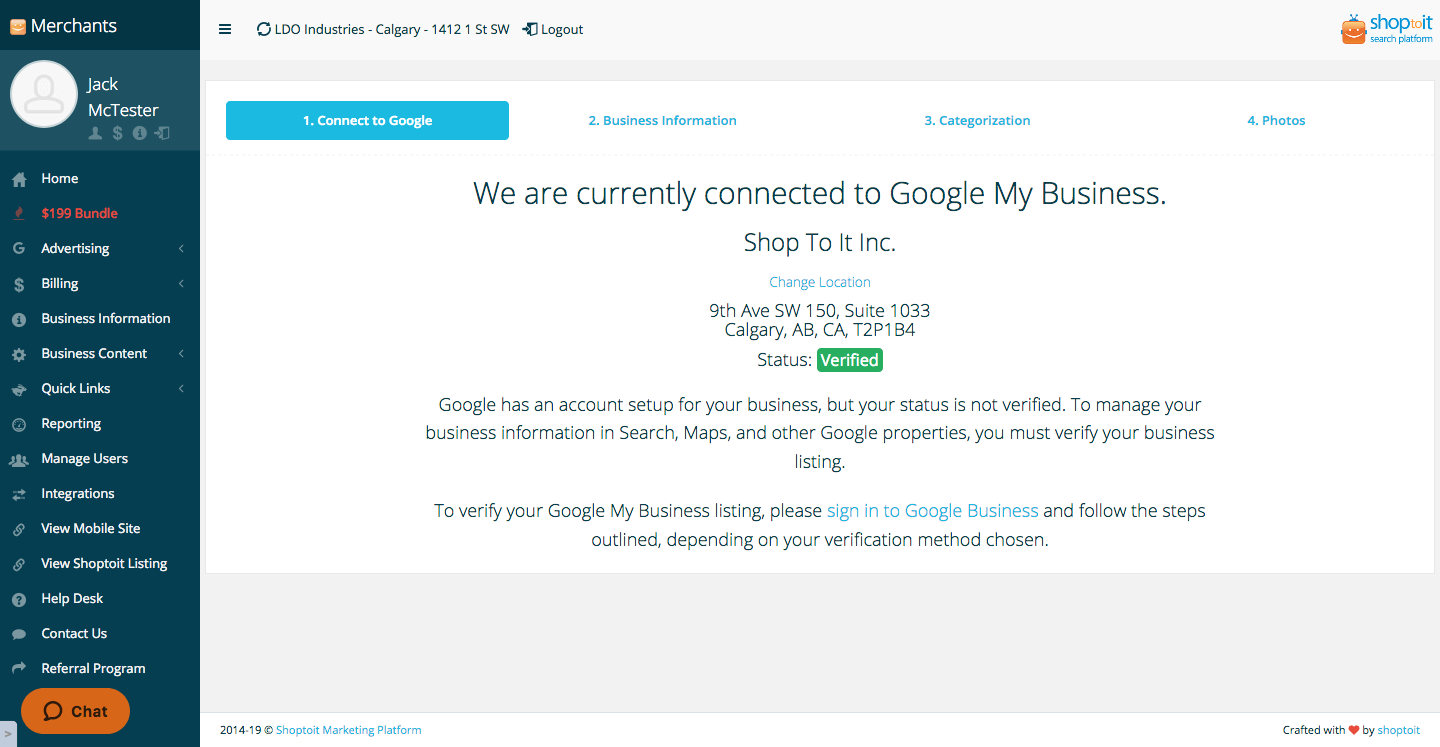Click the user profile icon under name
This screenshot has height=747, width=1440.
95,133
